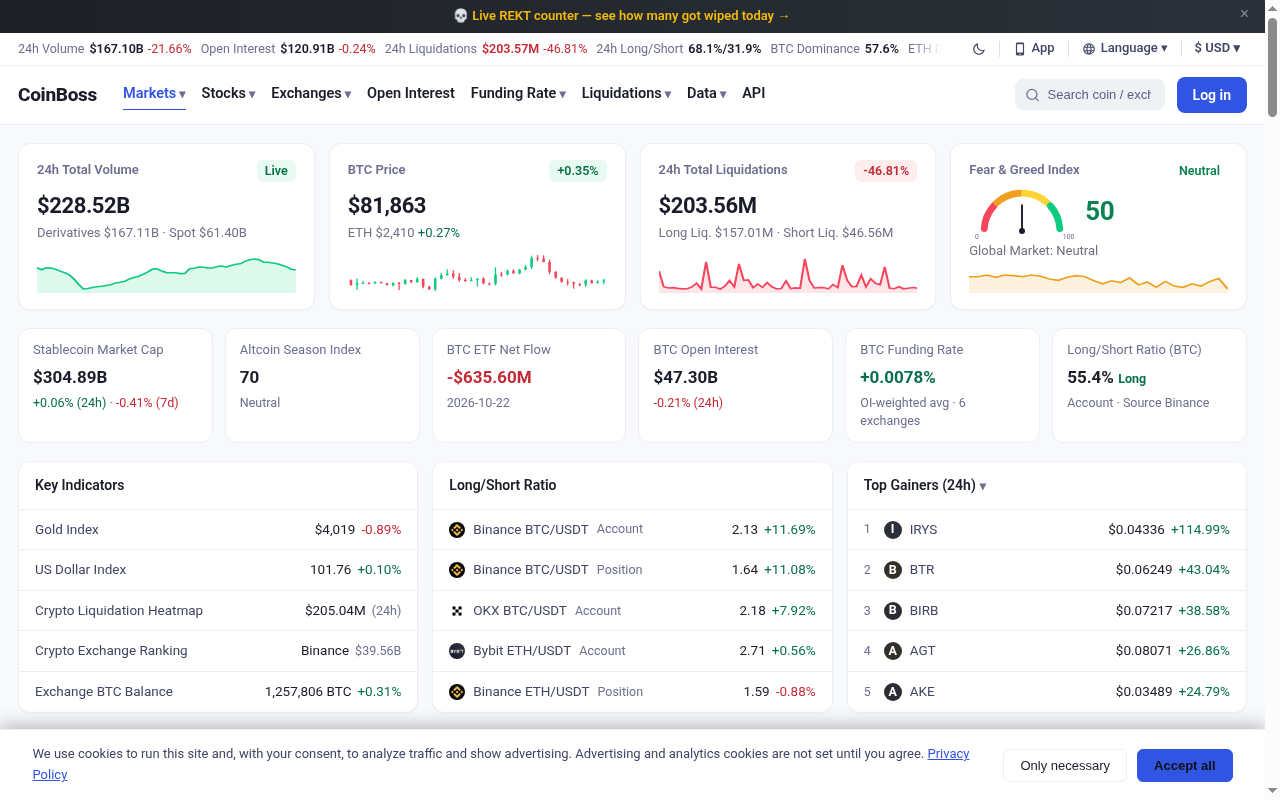Open the Language dropdown
Image resolution: width=1280 pixels, height=800 pixels.
pyautogui.click(x=1125, y=48)
